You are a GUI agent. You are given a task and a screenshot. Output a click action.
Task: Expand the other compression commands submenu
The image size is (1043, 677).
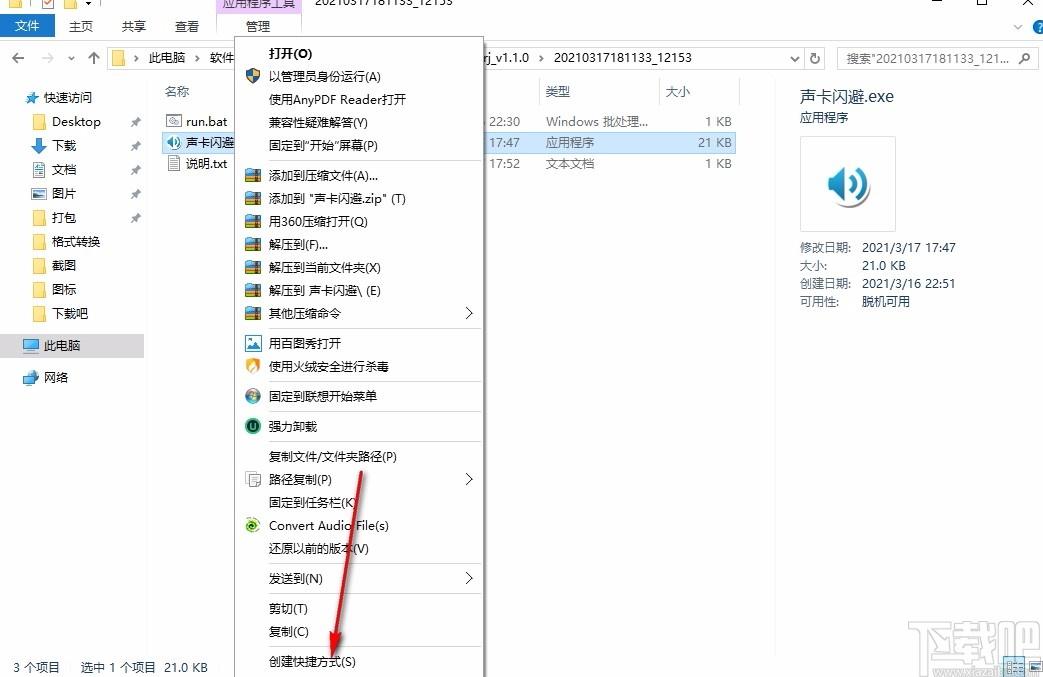469,314
